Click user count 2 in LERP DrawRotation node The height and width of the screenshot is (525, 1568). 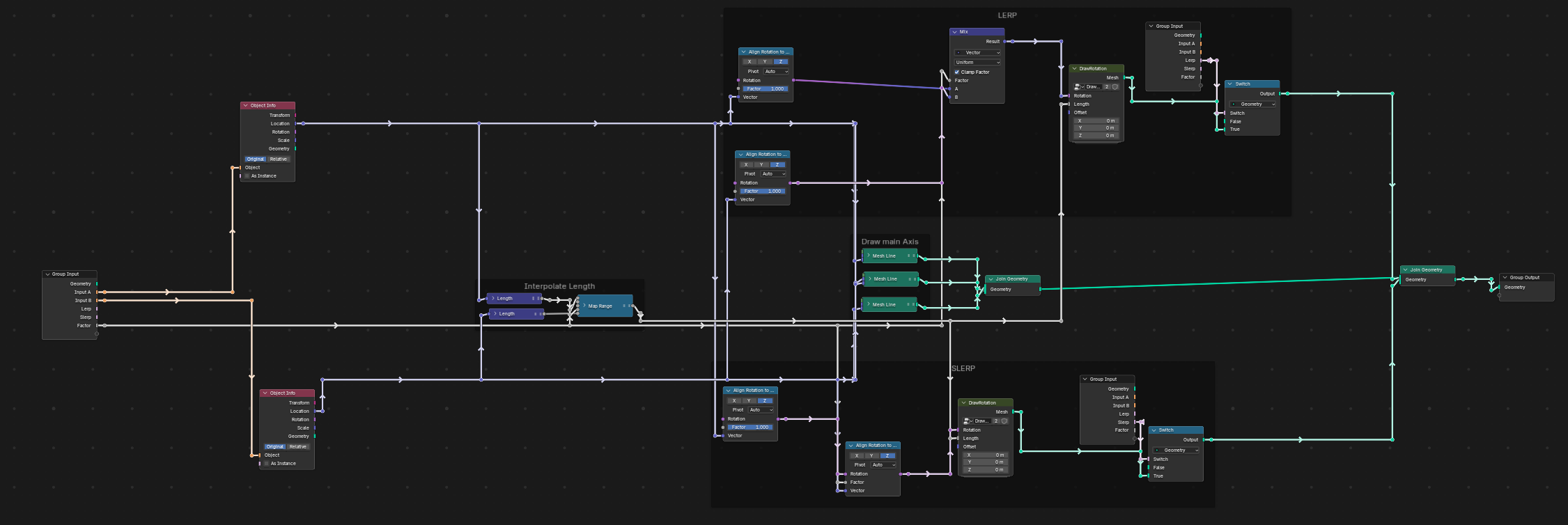(1107, 87)
